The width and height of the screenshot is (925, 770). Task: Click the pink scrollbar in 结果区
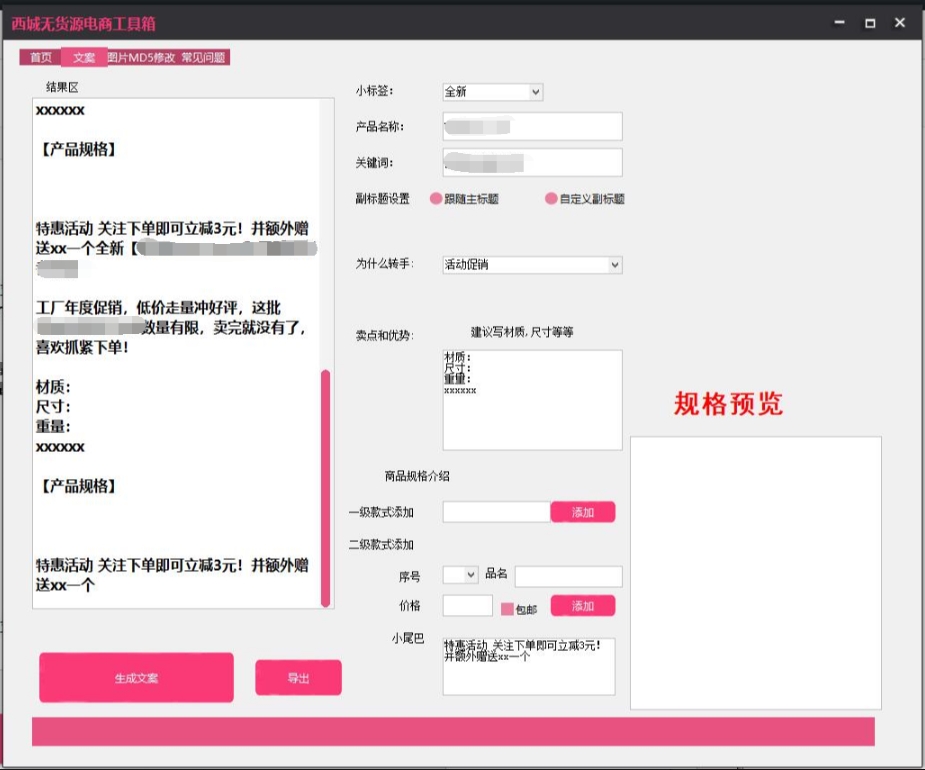[325, 488]
